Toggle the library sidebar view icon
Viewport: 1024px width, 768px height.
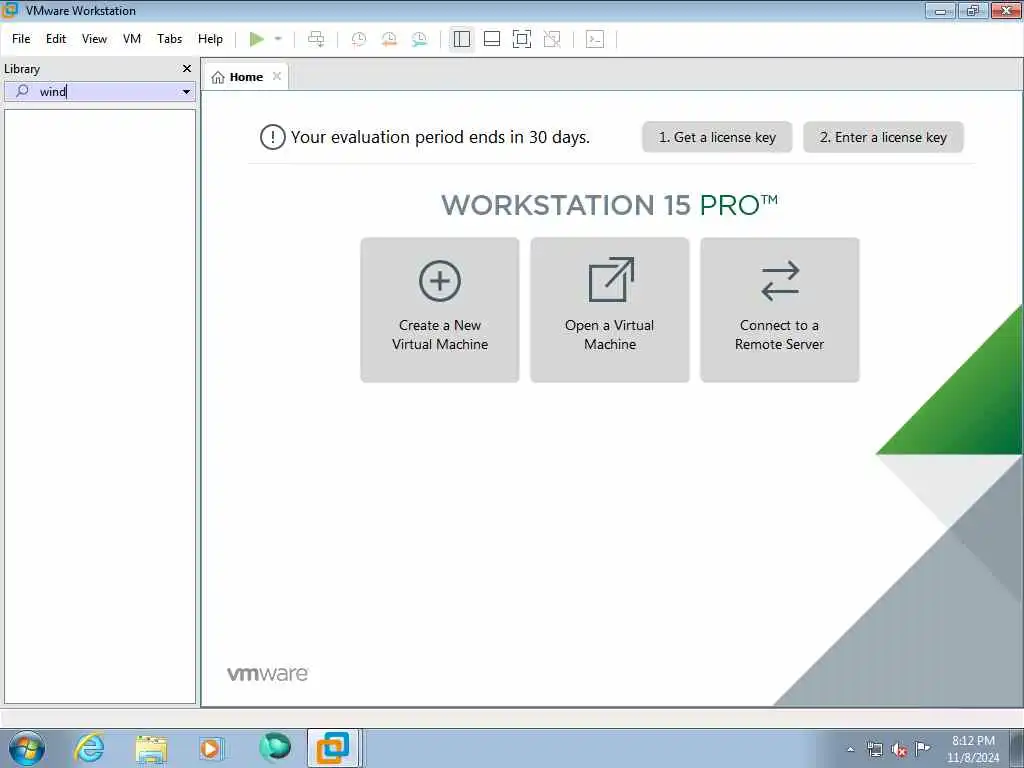click(462, 39)
